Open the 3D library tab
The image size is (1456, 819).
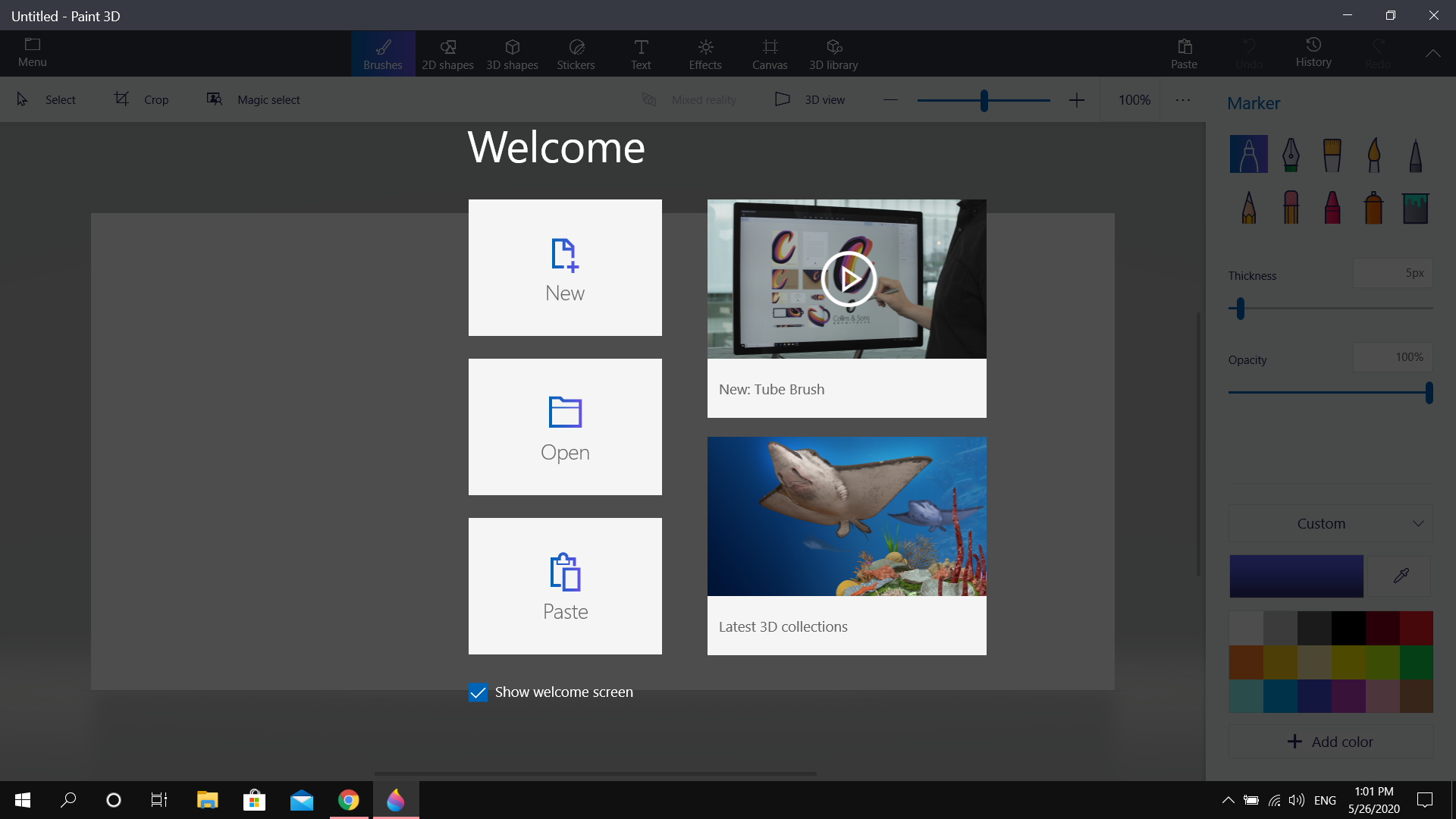(x=833, y=54)
